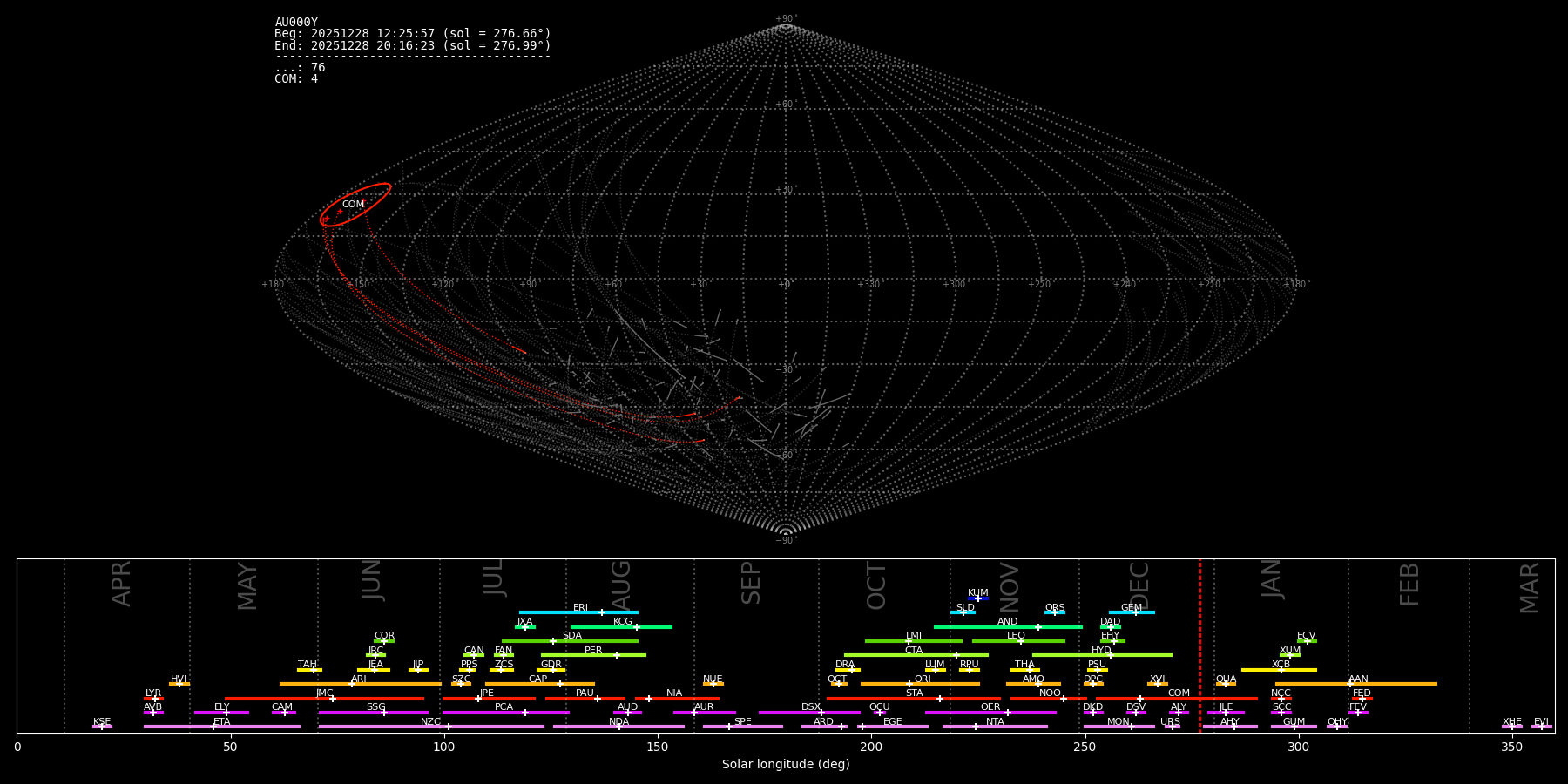Select the LYR shower label
Screen dimensions: 1568x784
coord(153,693)
